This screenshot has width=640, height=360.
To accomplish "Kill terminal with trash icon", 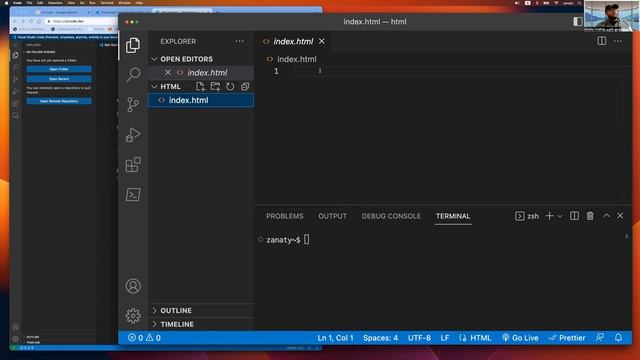I will pyautogui.click(x=590, y=216).
